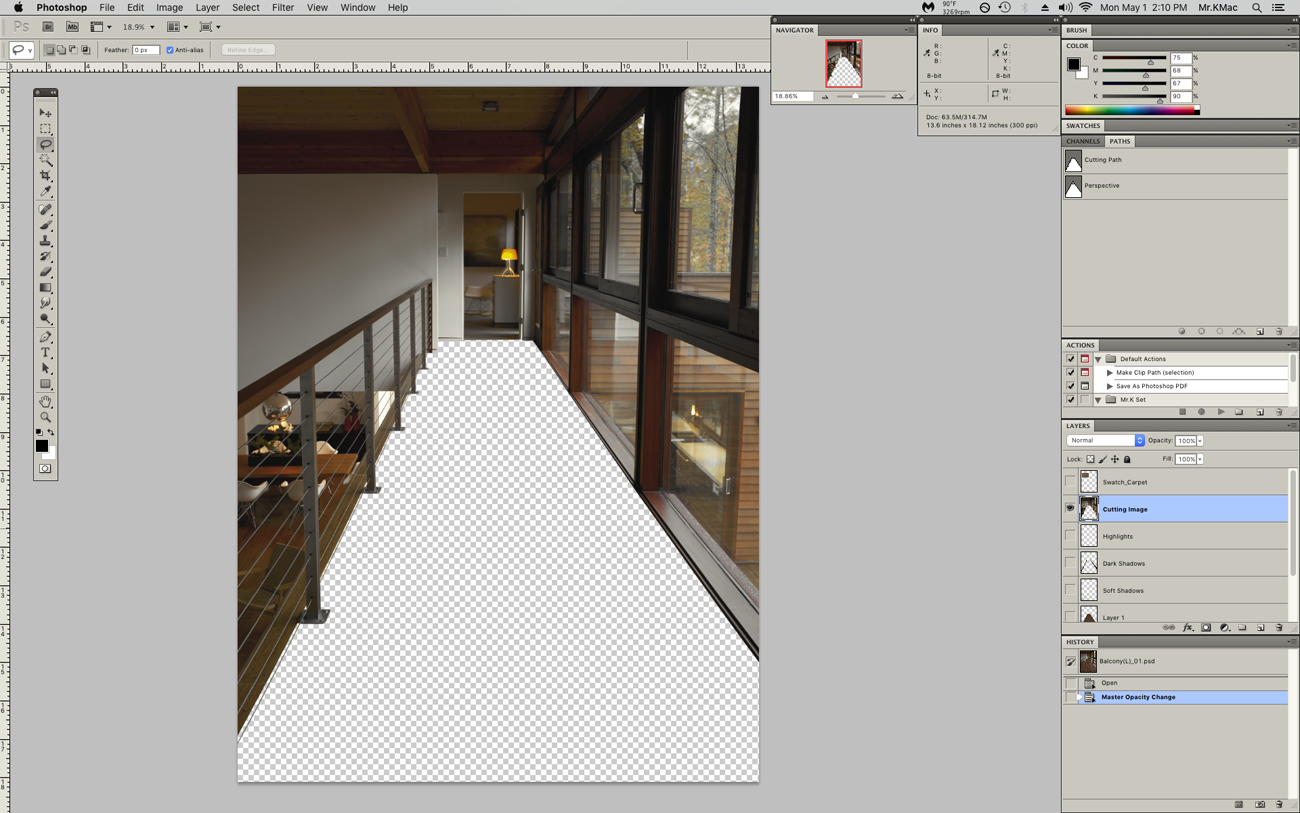Select the Clone Stamp tool
Screen dimensions: 1300x813
[x=45, y=241]
